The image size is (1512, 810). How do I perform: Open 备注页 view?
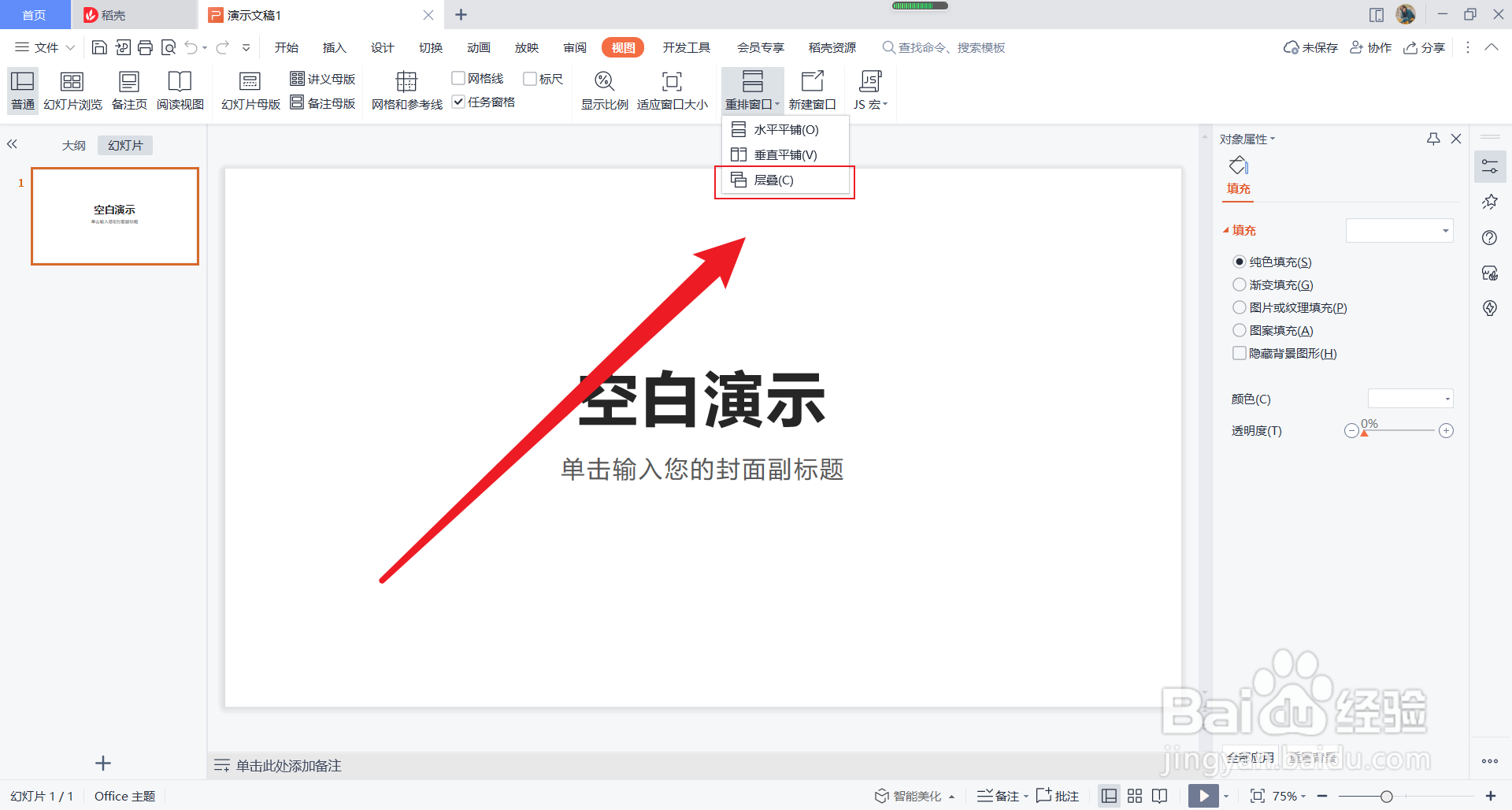[128, 89]
